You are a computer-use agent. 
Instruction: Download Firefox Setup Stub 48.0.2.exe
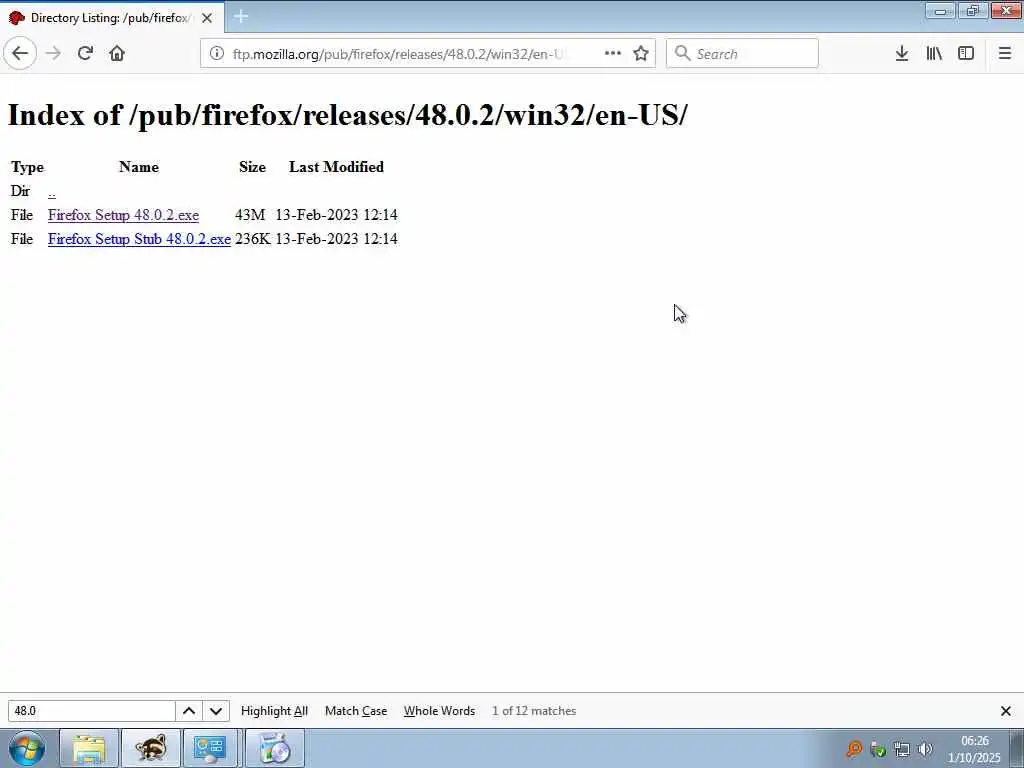[139, 239]
